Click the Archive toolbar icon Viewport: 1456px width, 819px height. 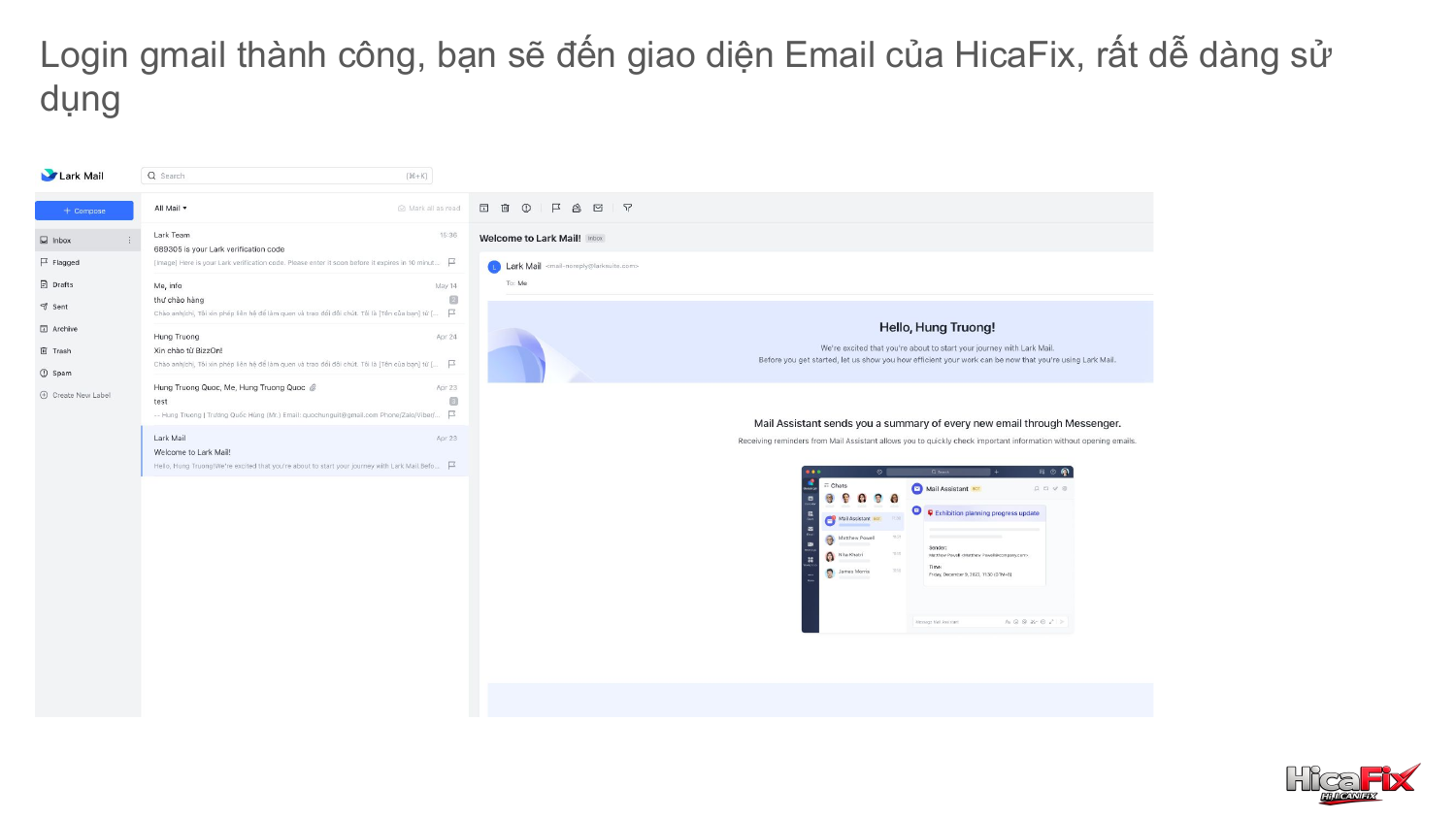(484, 208)
